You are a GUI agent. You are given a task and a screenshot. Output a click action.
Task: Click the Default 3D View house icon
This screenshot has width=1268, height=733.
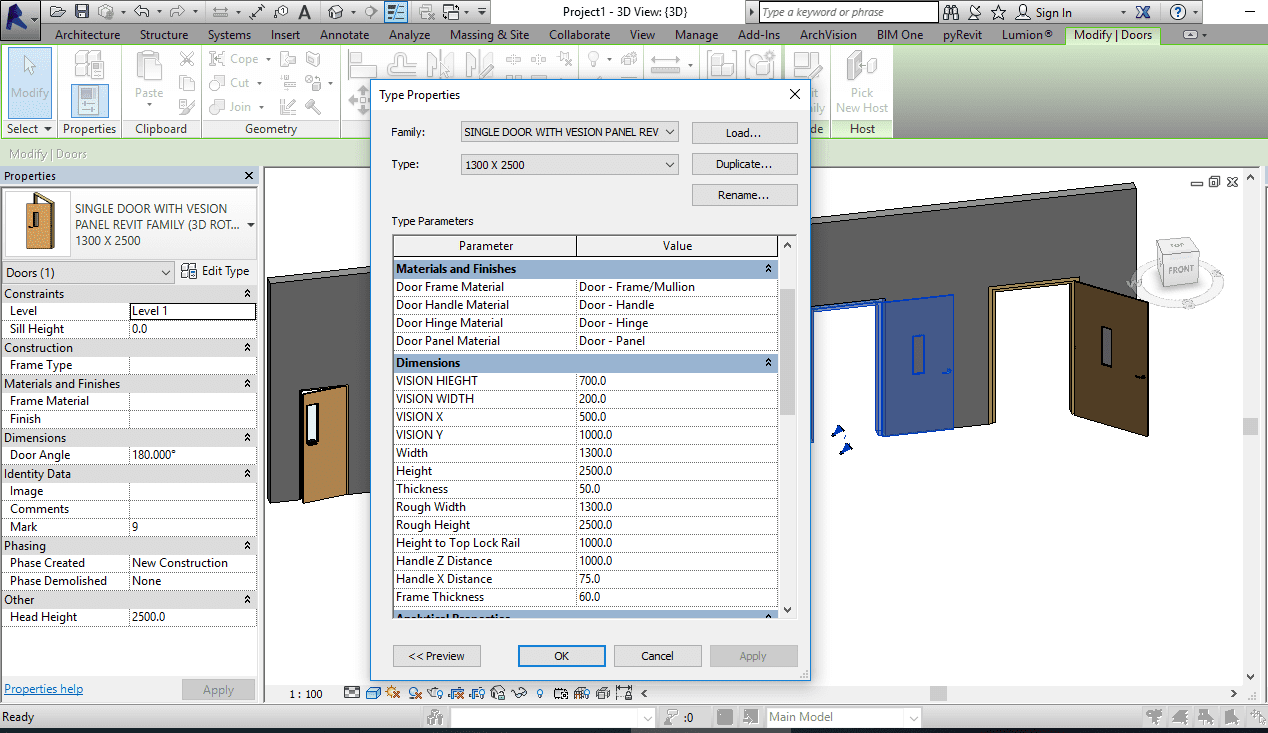coord(336,12)
